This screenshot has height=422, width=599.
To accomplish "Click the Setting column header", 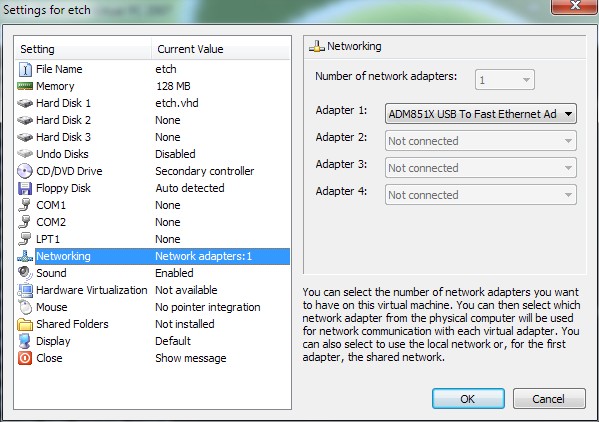I will click(x=83, y=49).
